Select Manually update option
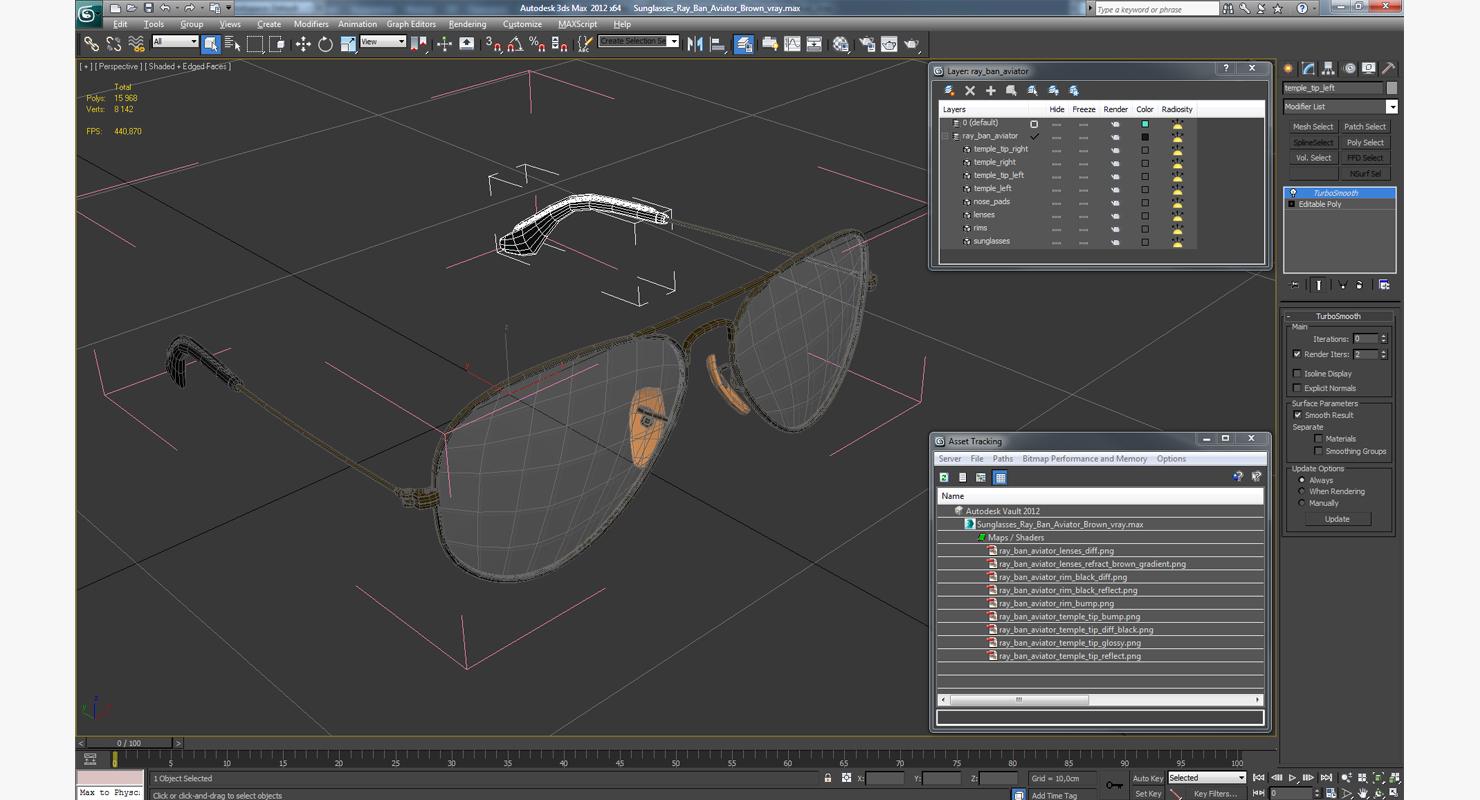The height and width of the screenshot is (800, 1480). point(1301,503)
